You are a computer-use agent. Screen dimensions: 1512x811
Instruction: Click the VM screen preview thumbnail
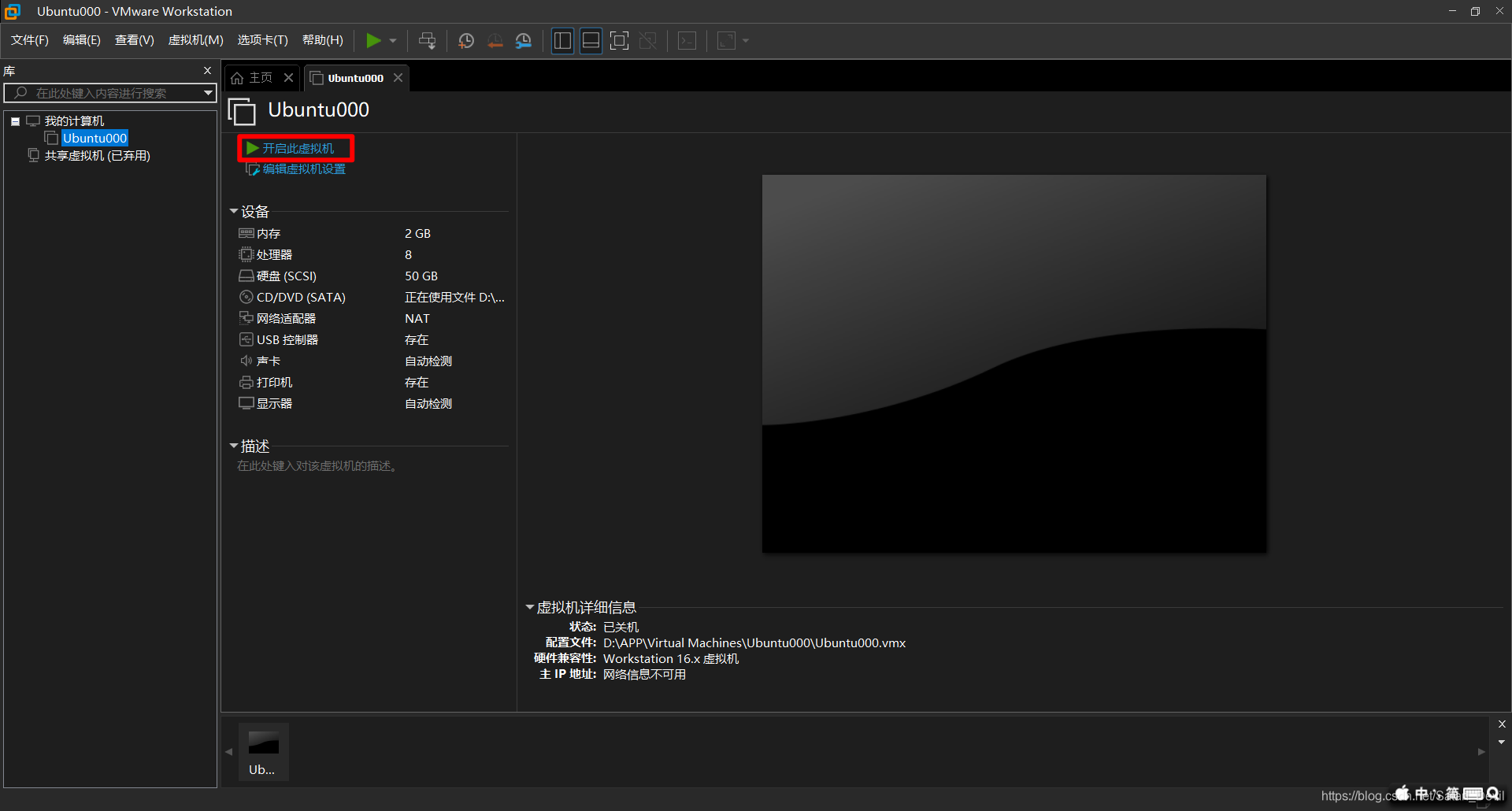click(x=1014, y=364)
